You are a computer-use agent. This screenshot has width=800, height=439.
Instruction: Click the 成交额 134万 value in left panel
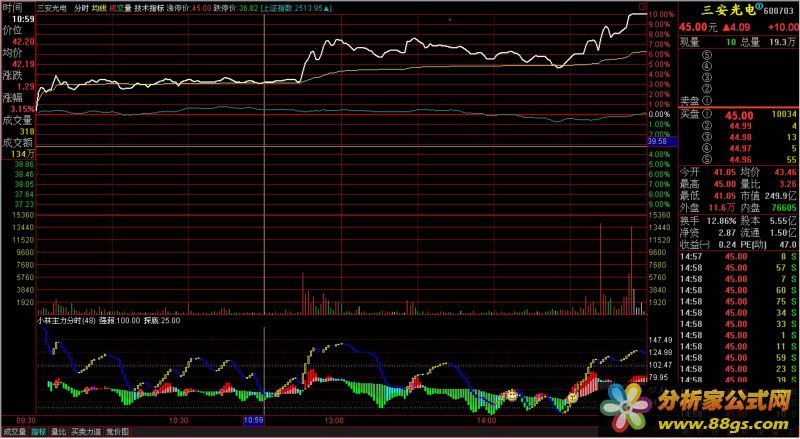pos(23,155)
